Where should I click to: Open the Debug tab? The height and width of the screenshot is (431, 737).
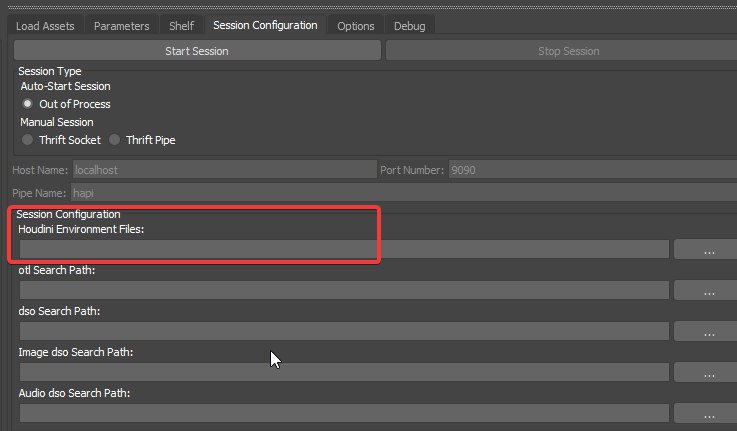409,26
